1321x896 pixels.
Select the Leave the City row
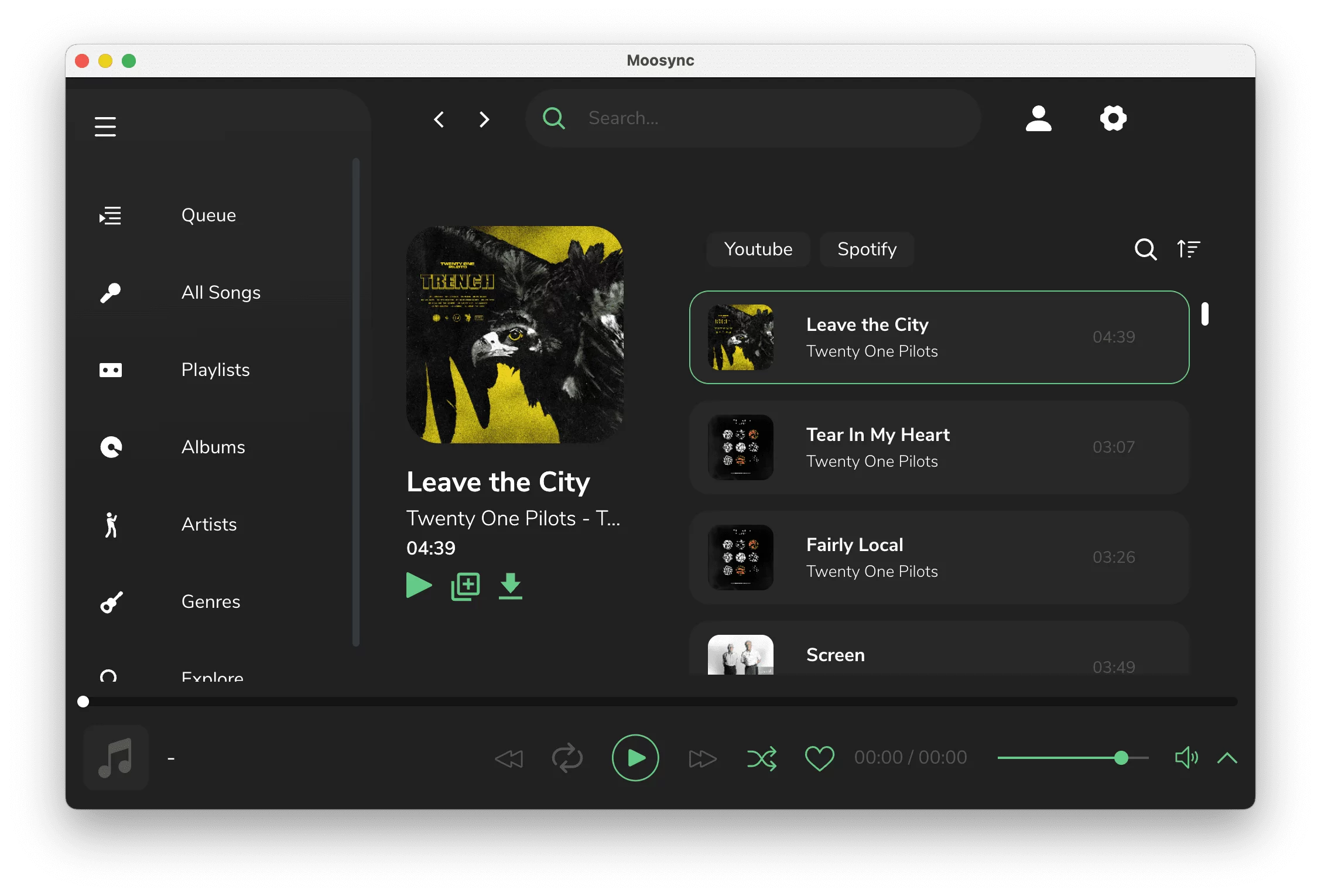tap(939, 337)
